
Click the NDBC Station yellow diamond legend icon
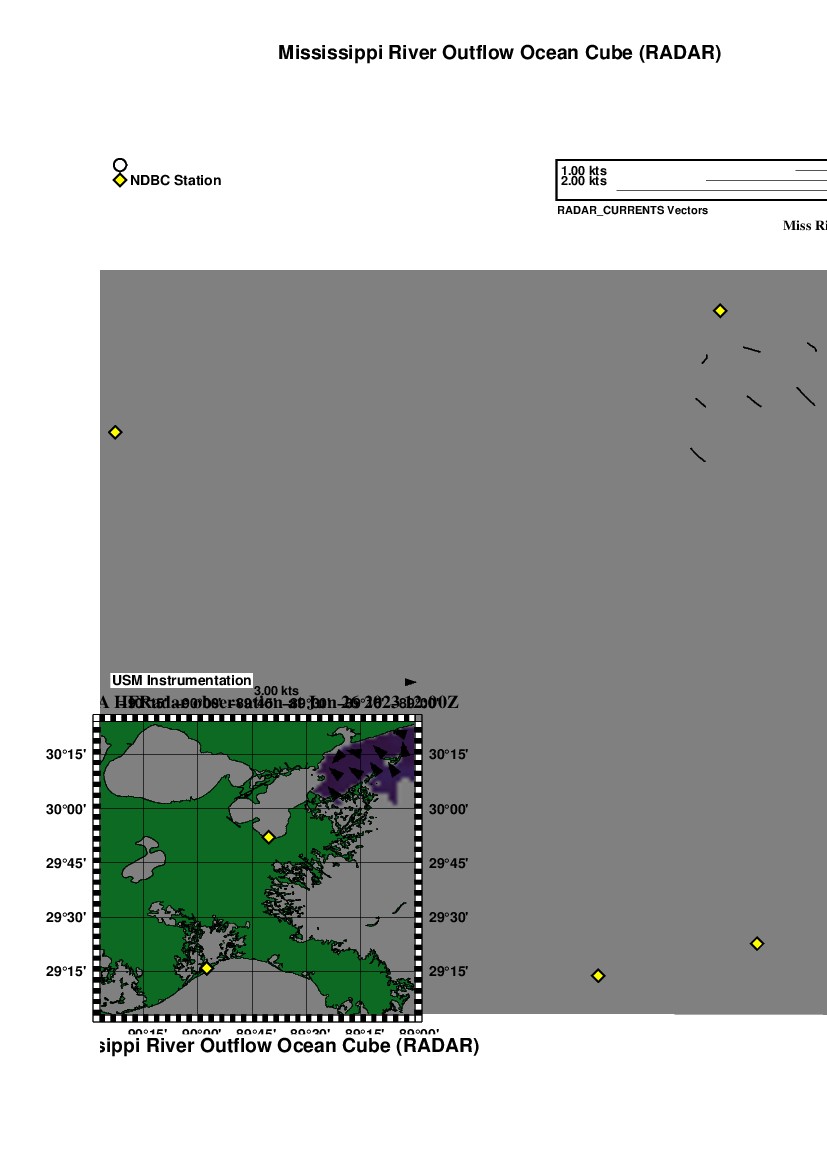[120, 180]
